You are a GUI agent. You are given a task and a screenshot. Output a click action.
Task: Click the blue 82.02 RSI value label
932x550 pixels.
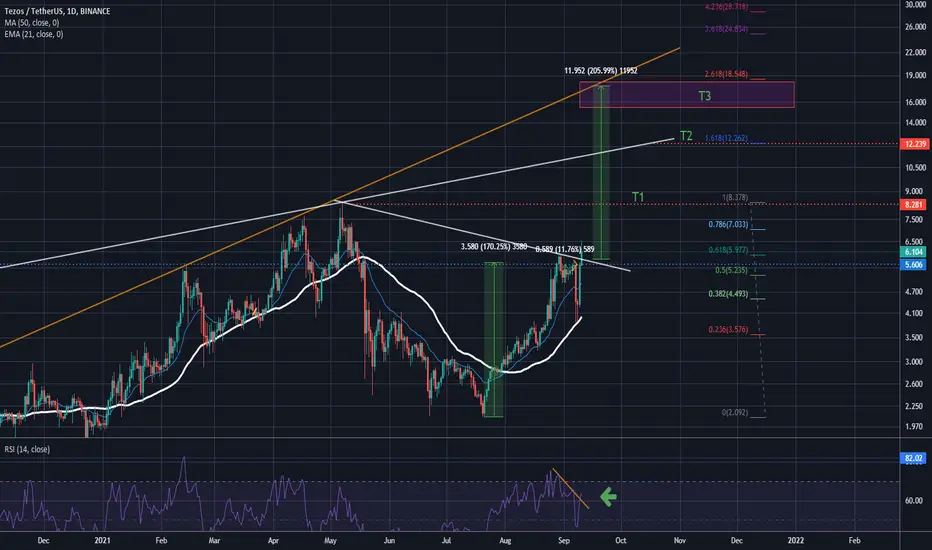point(913,458)
